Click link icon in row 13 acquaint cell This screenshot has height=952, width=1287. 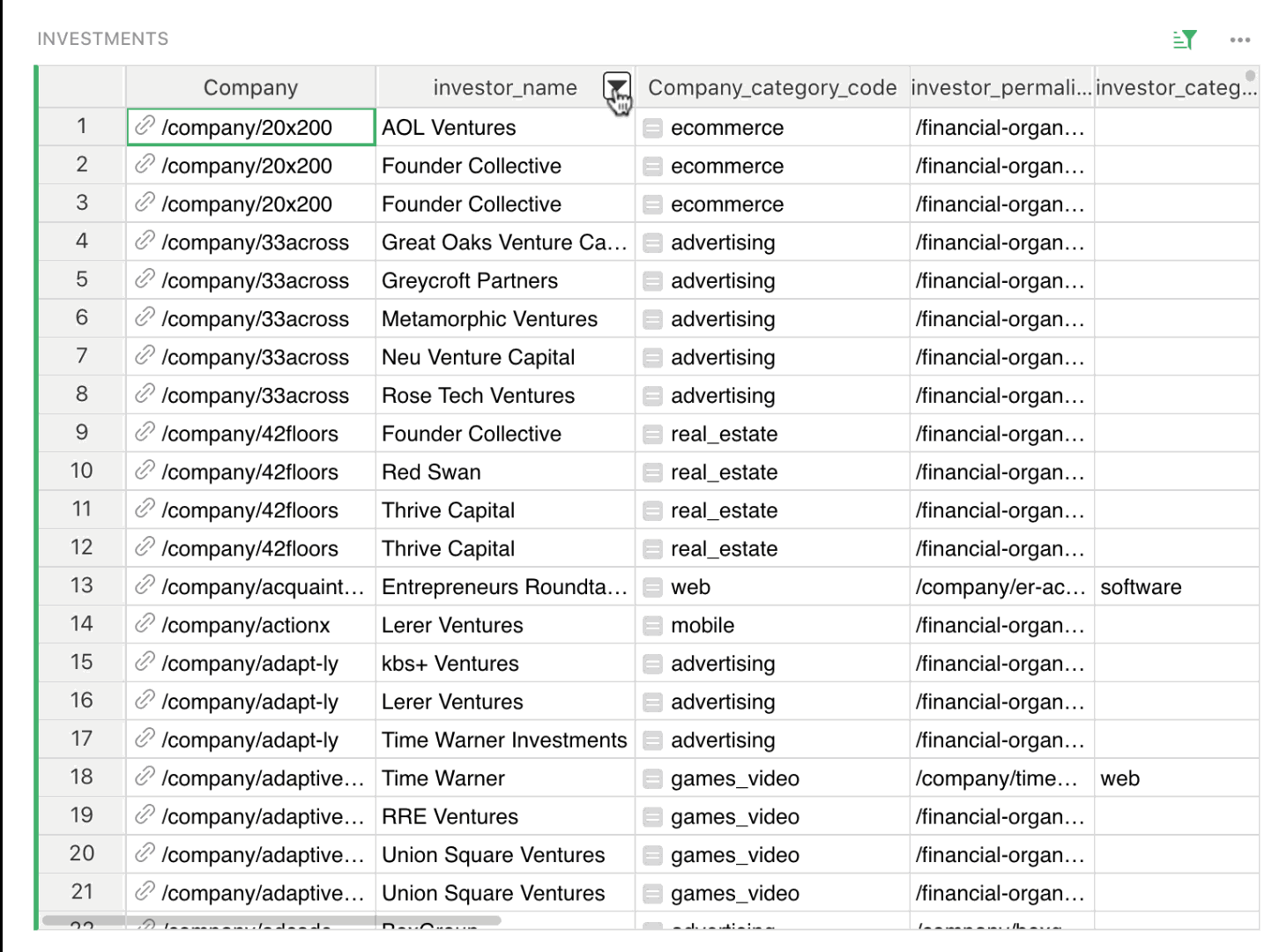[145, 585]
